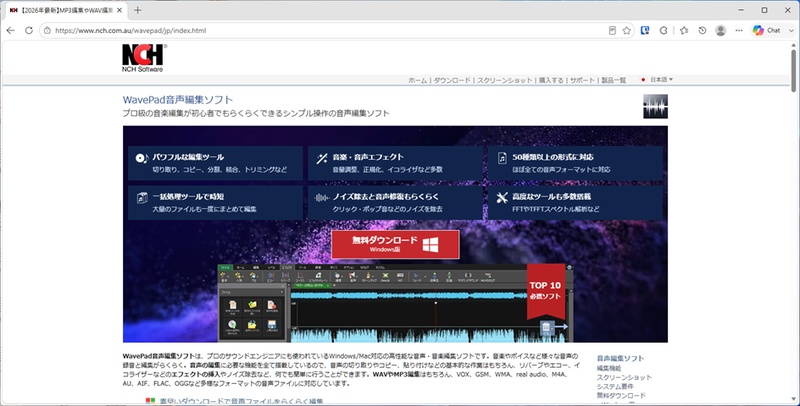This screenshot has height=406, width=800.
Task: Click the 無料ダウンロード Windows版 red button
Action: tap(395, 245)
